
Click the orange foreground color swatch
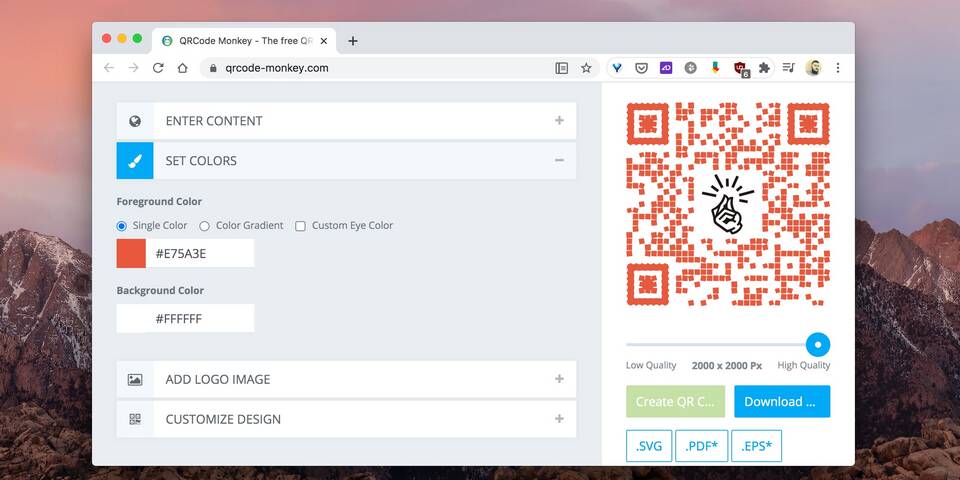131,254
